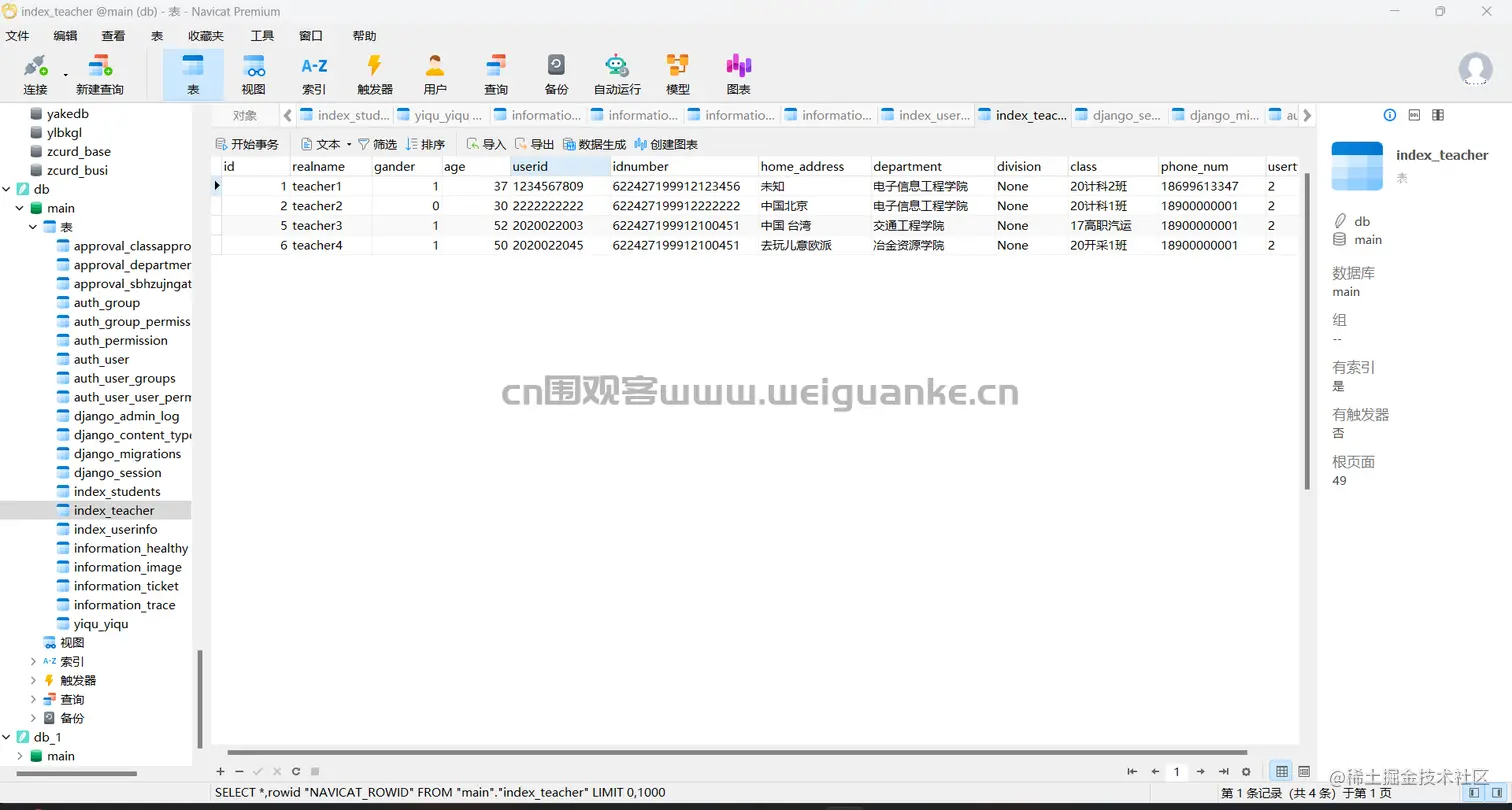Open the 用户 user toolbar icon
Image resolution: width=1512 pixels, height=810 pixels.
point(435,75)
